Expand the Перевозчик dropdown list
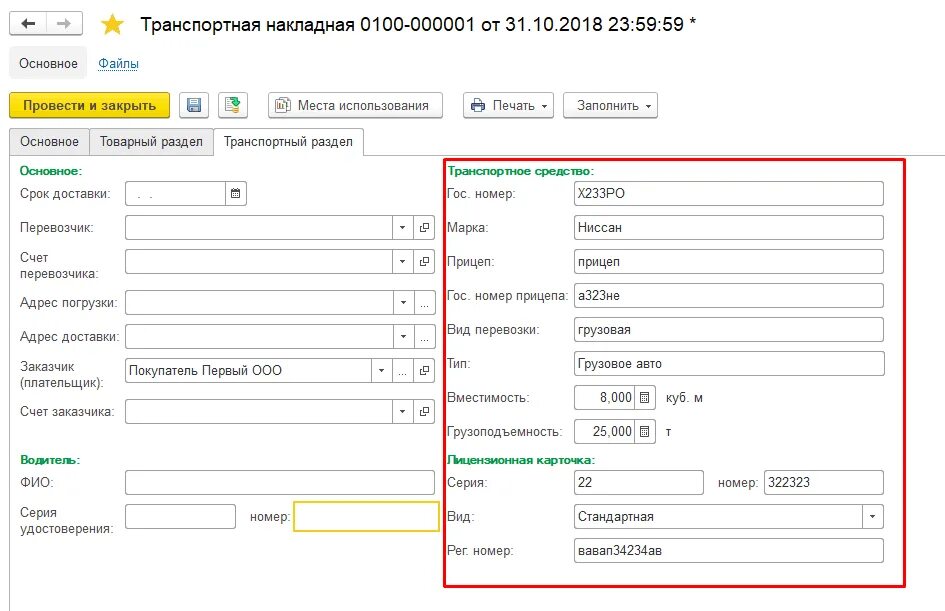Viewport: 945px width, 611px height. click(x=403, y=228)
